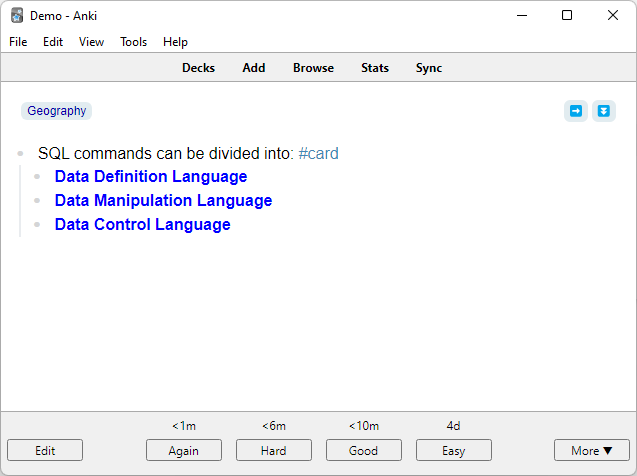The height and width of the screenshot is (476, 637).
Task: Open the Tools menu
Action: pos(133,42)
